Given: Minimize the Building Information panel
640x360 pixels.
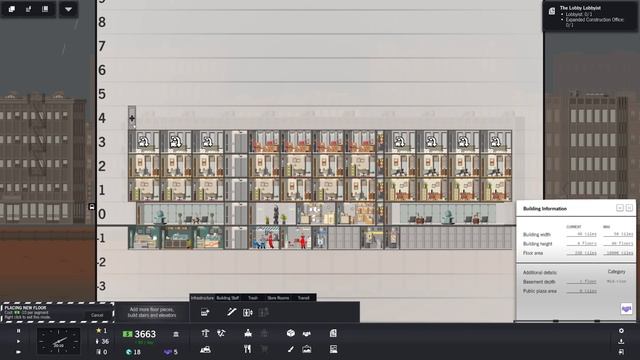Looking at the screenshot, I should (620, 208).
